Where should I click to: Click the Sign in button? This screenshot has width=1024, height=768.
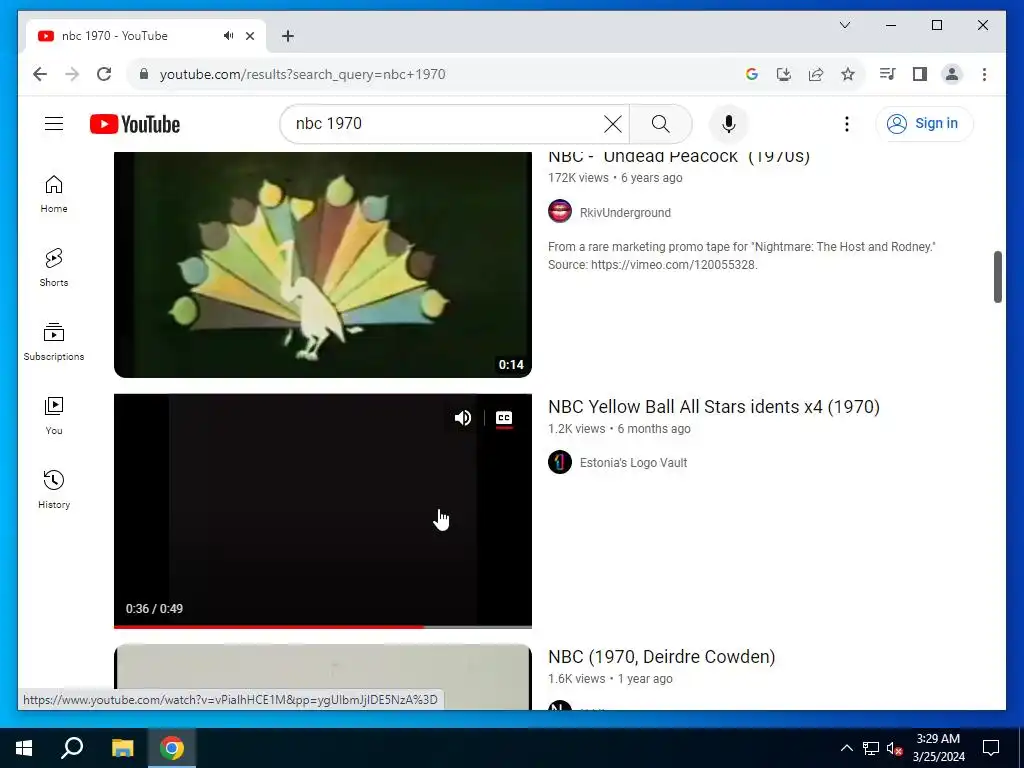[x=924, y=123]
